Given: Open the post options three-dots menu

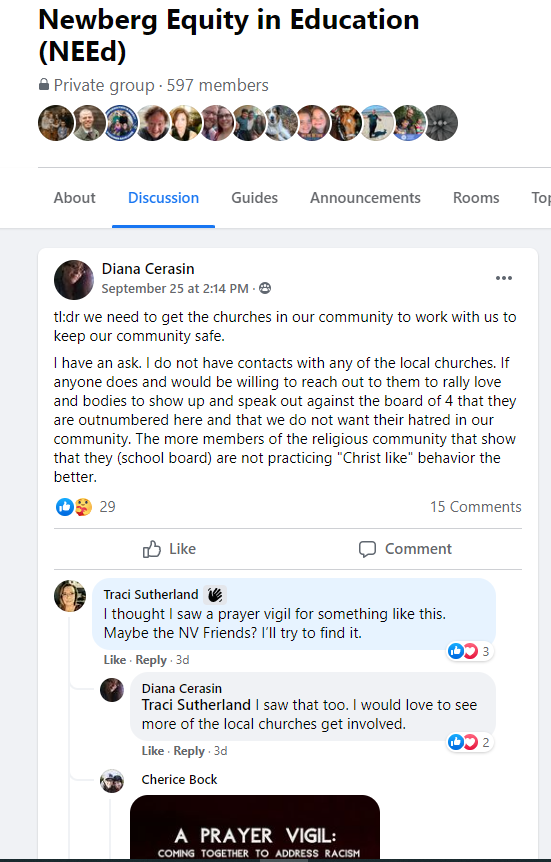Looking at the screenshot, I should pos(504,278).
